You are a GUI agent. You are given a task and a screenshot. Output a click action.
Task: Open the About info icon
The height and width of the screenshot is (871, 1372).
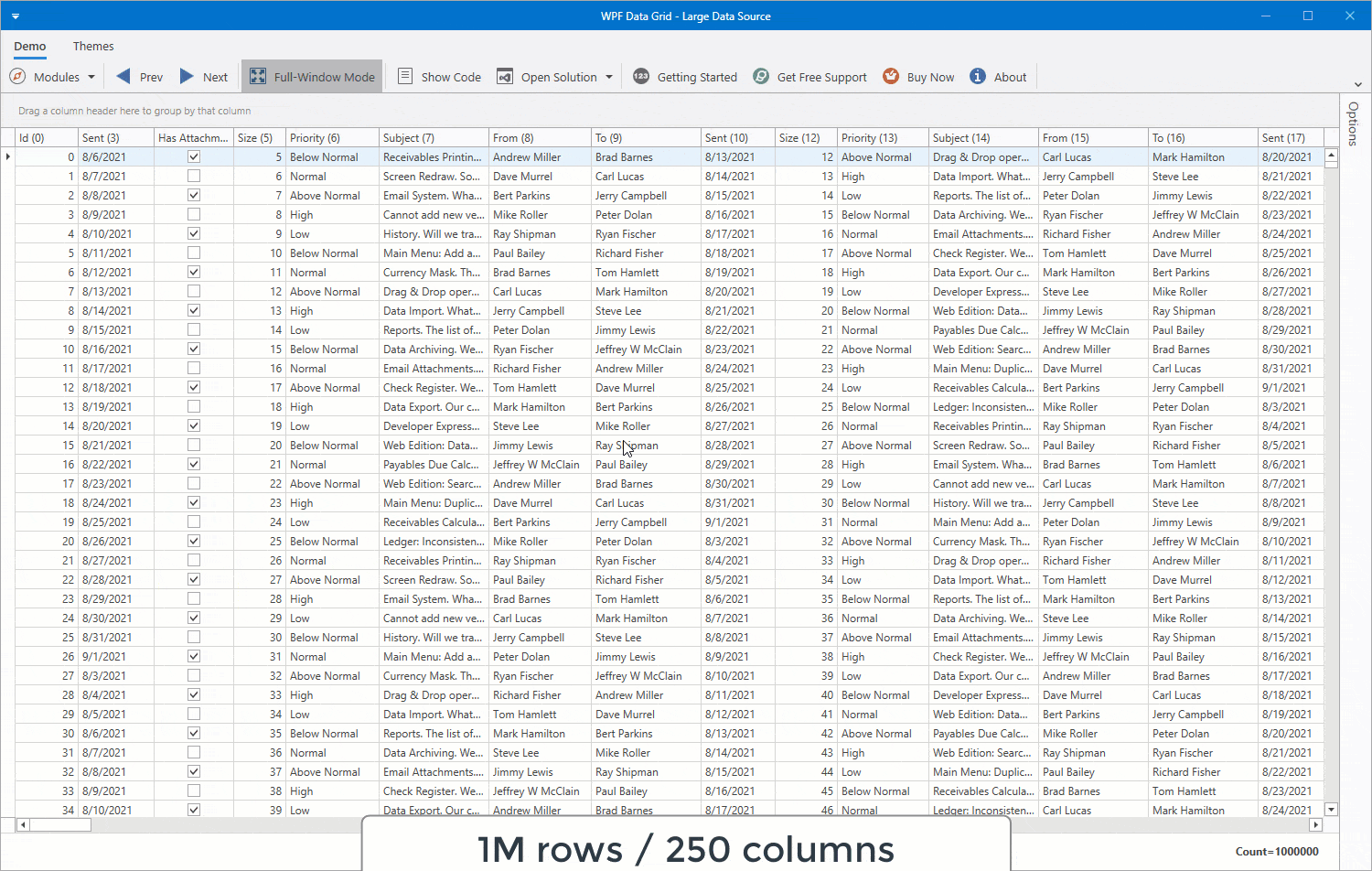tap(978, 77)
